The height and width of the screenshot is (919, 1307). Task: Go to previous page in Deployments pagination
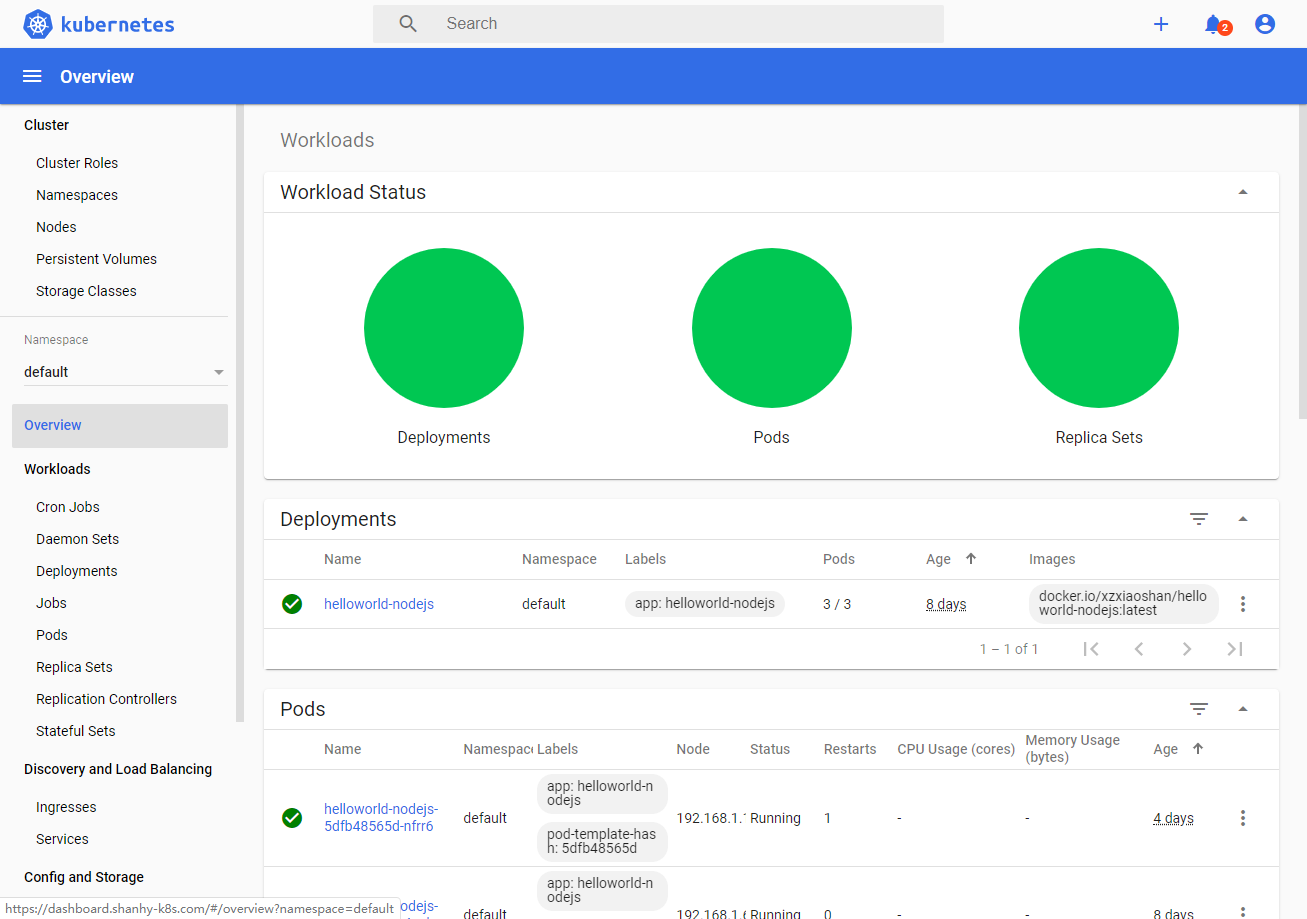tap(1139, 649)
